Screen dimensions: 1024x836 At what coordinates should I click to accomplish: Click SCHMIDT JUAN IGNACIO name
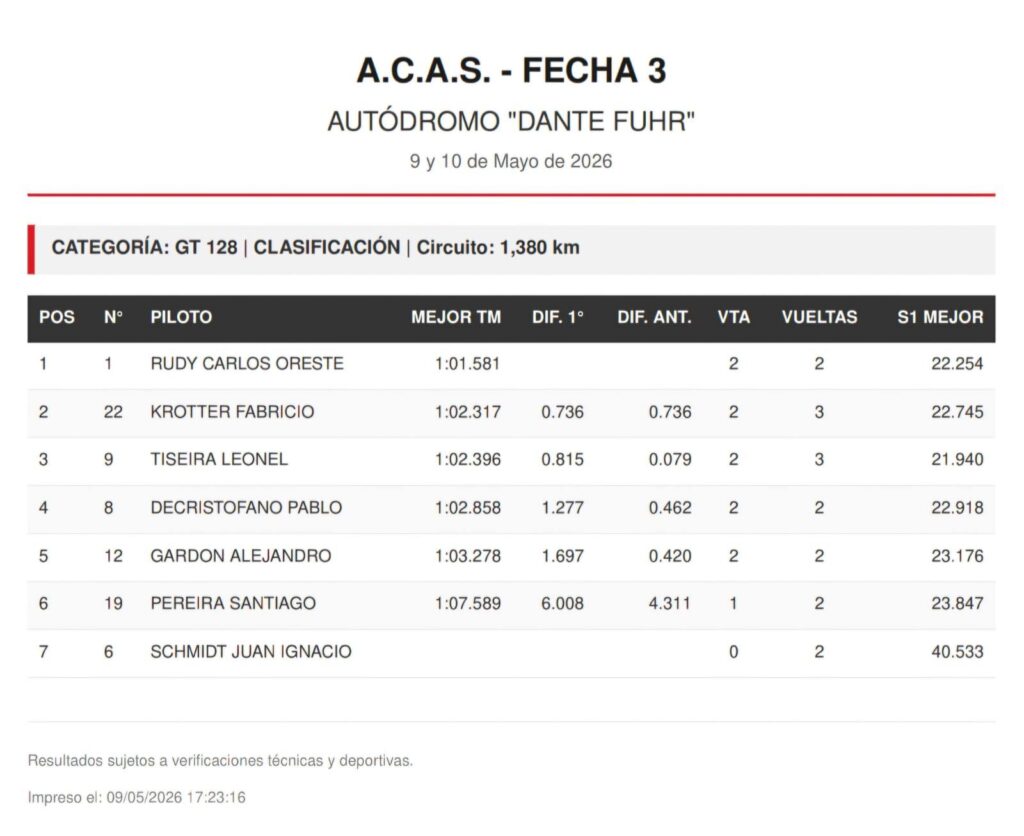251,652
